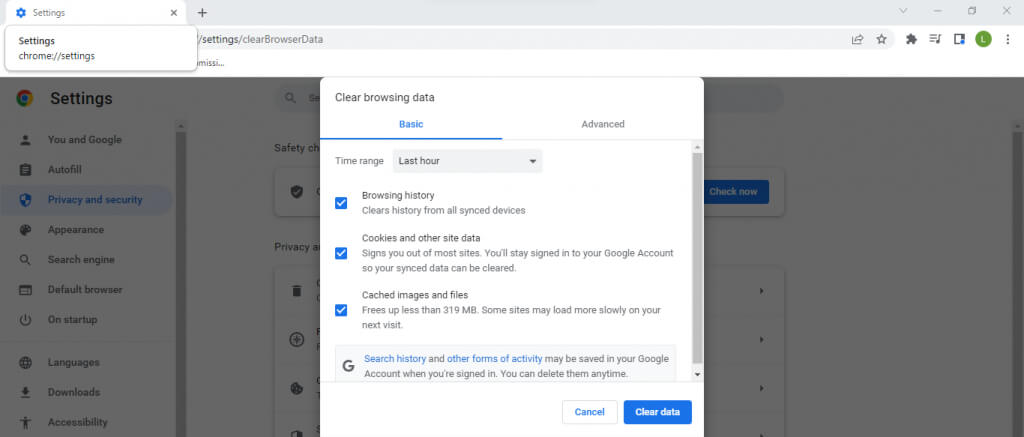Uncheck Cached images and files checkbox
Image resolution: width=1024 pixels, height=437 pixels.
click(x=341, y=310)
